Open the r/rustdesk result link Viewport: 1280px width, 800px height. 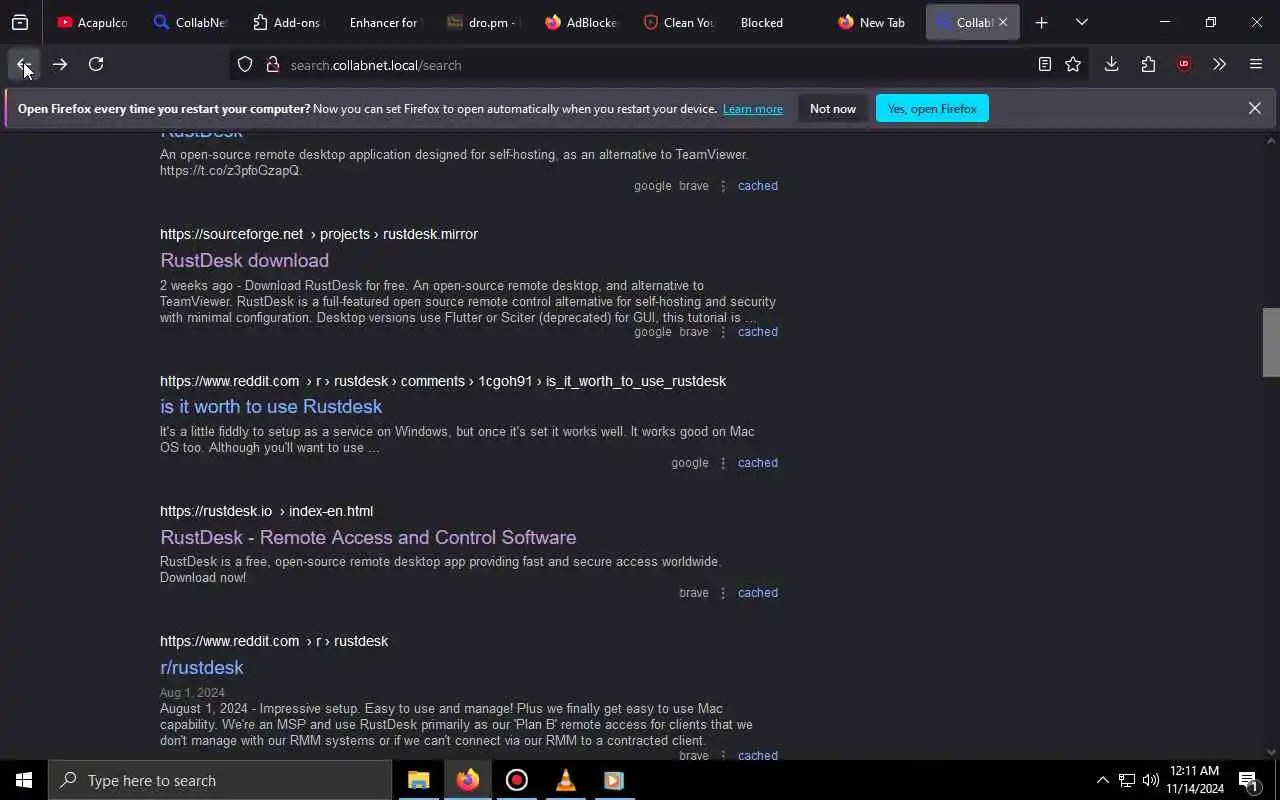pos(202,667)
